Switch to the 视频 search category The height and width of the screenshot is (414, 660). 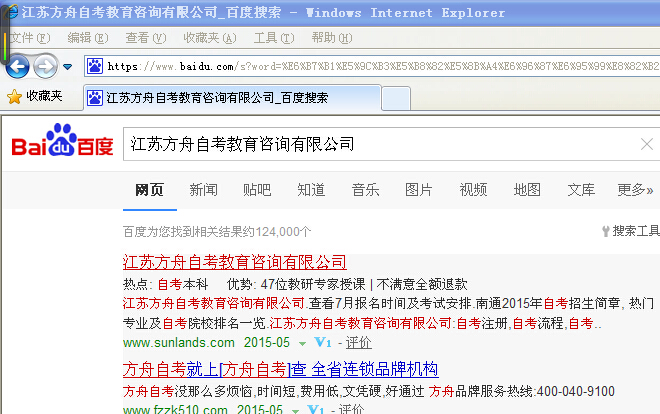pyautogui.click(x=473, y=190)
